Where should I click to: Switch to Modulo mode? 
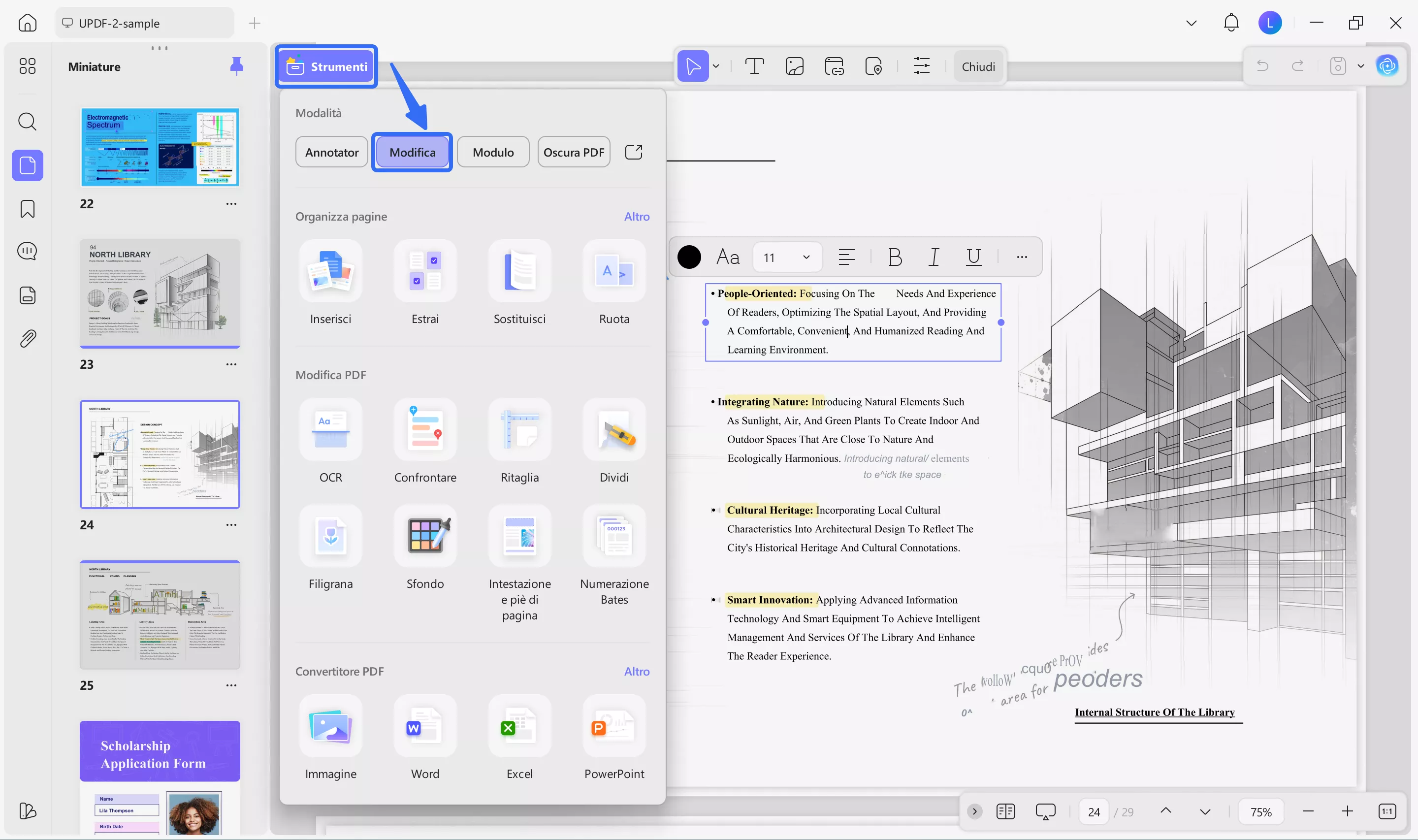pyautogui.click(x=493, y=152)
